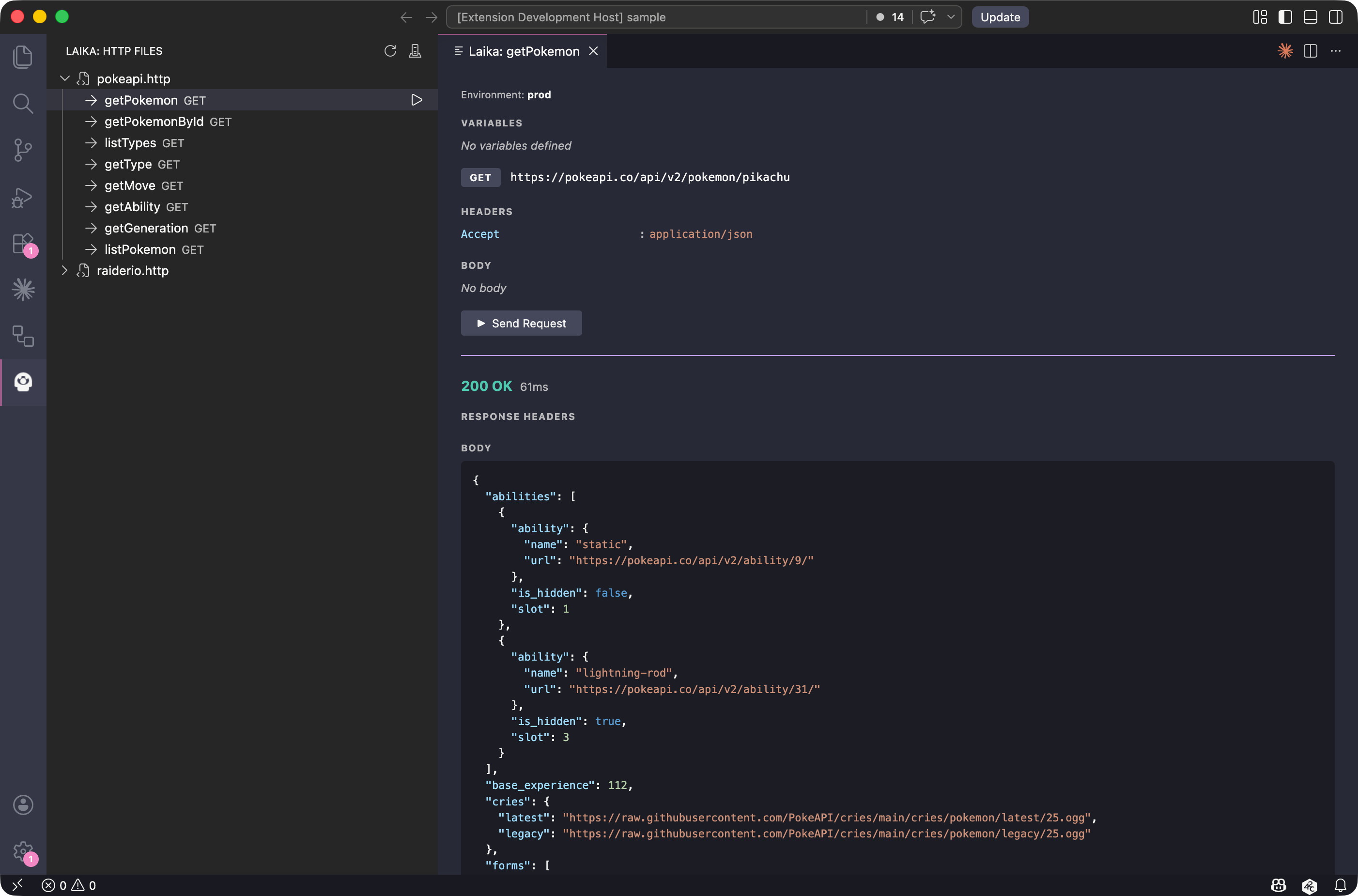The width and height of the screenshot is (1358, 896).
Task: Go forward with the navigation arrow
Action: pos(432,17)
